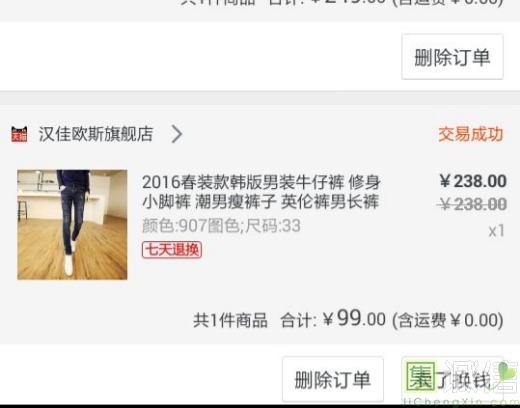This screenshot has width=520, height=408.
Task: Click the 七天退换 red badge
Action: pos(172,250)
